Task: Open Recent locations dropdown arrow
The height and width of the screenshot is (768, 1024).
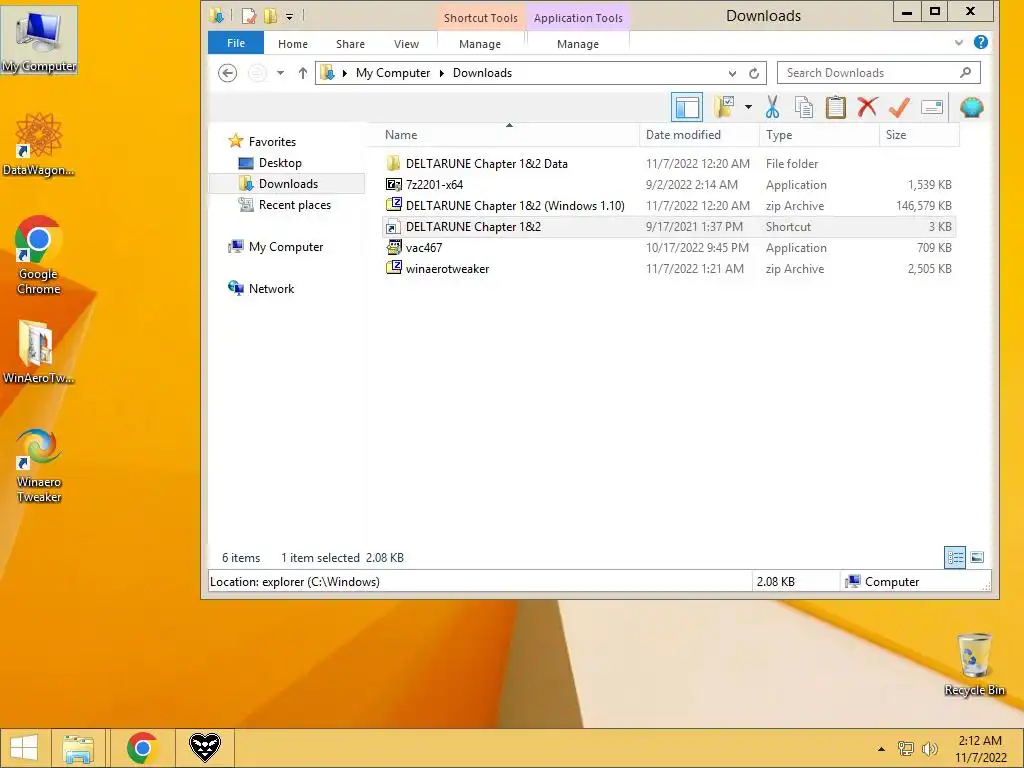Action: pos(280,73)
